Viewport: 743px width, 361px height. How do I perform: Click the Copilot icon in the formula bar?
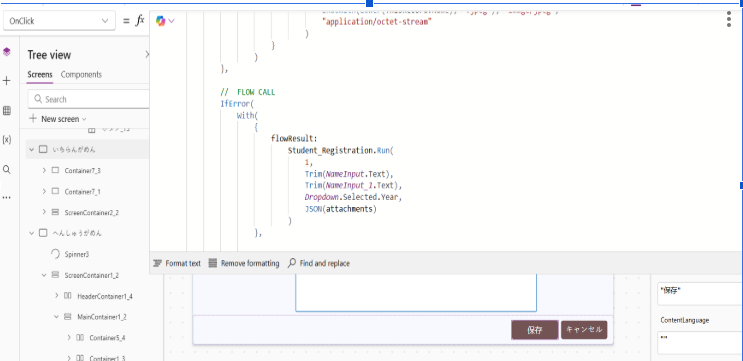[x=161, y=21]
